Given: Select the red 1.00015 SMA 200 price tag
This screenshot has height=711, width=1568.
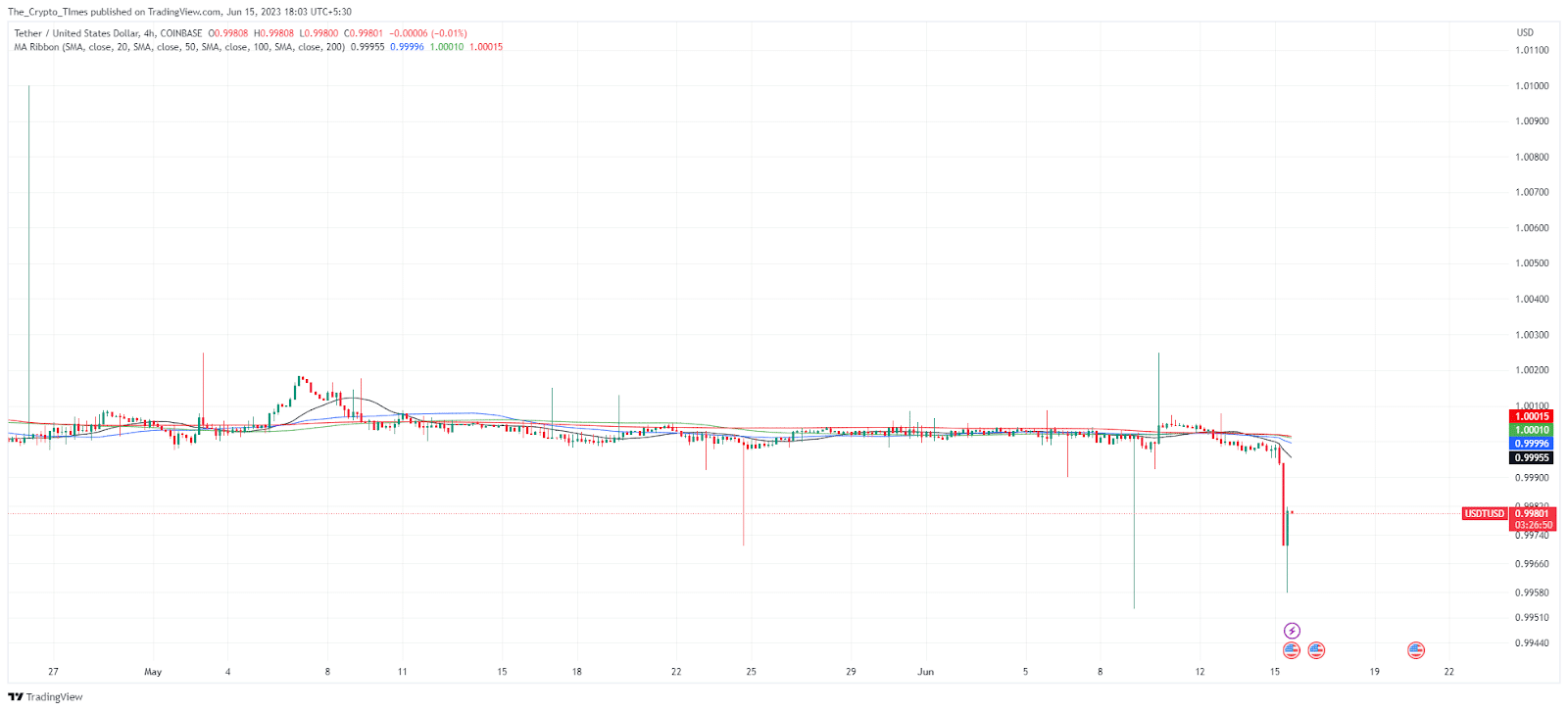Looking at the screenshot, I should (1533, 416).
